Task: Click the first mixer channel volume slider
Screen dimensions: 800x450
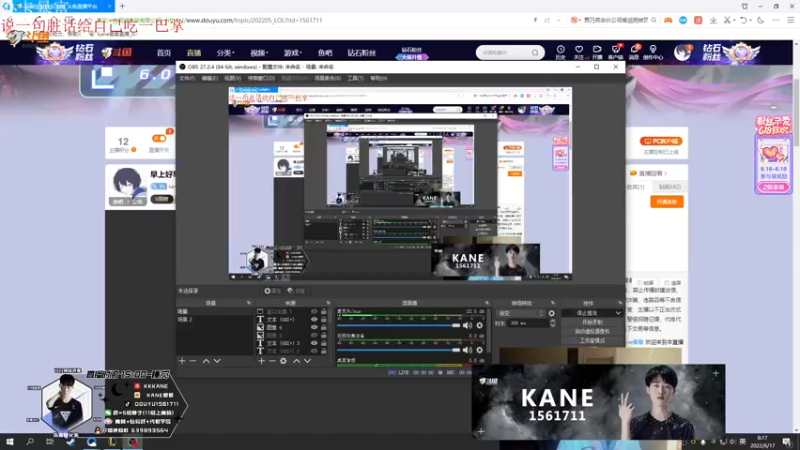Action: coord(398,326)
